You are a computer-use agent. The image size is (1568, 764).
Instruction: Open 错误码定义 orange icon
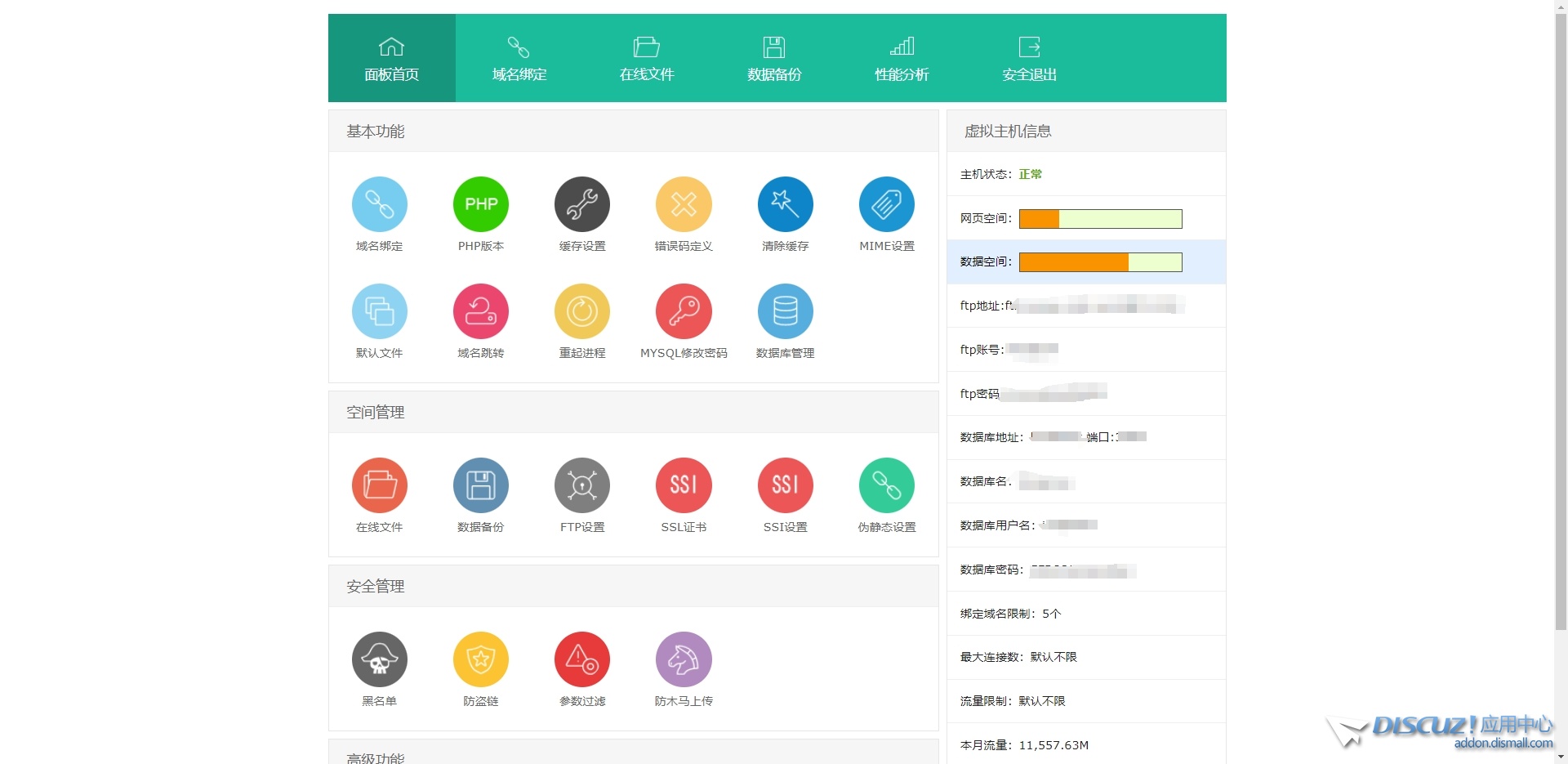tap(684, 204)
